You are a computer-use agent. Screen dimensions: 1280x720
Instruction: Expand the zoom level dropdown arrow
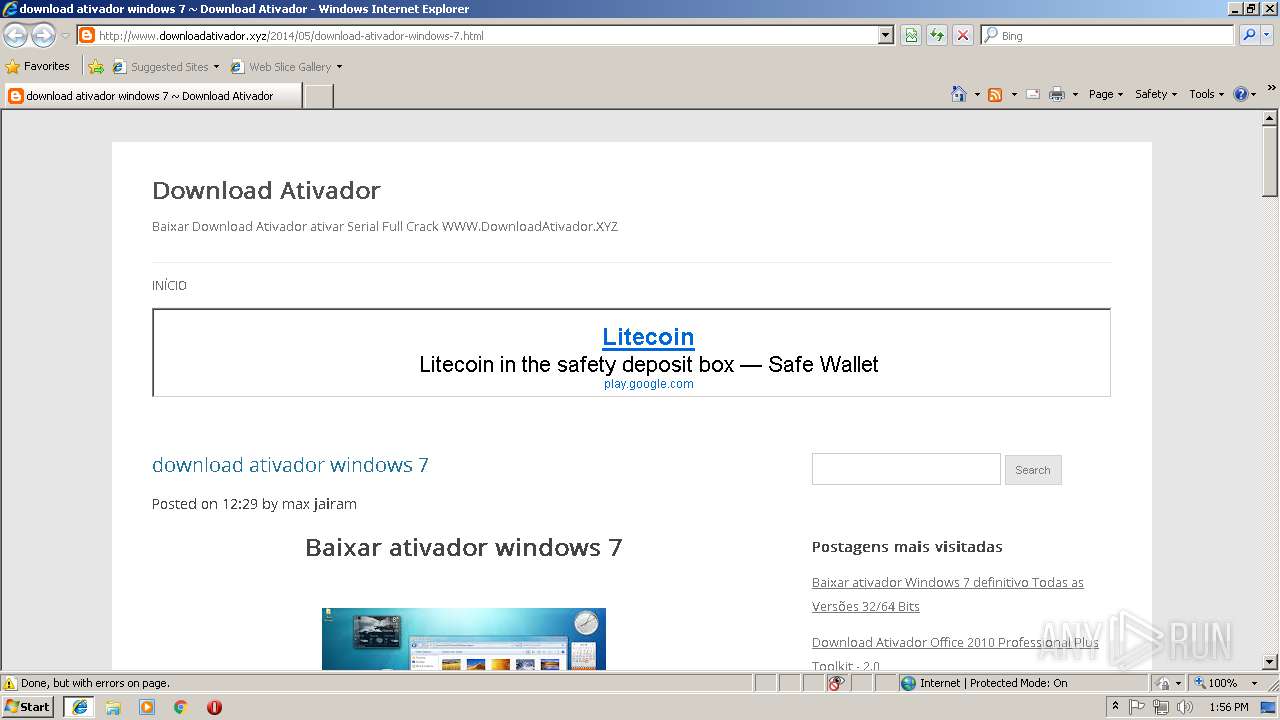click(x=1254, y=683)
